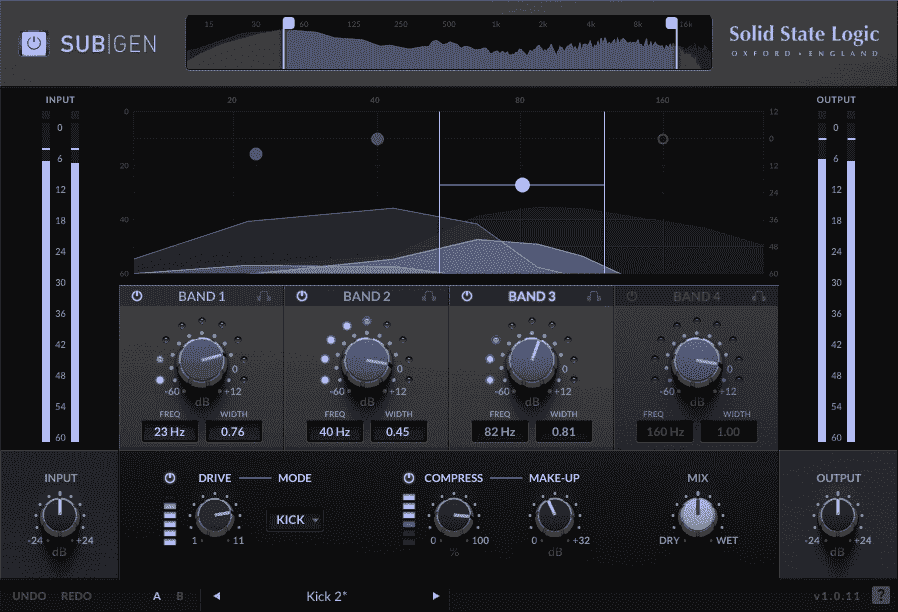
Task: Solo Band 1 using its headphone icon
Action: [265, 296]
